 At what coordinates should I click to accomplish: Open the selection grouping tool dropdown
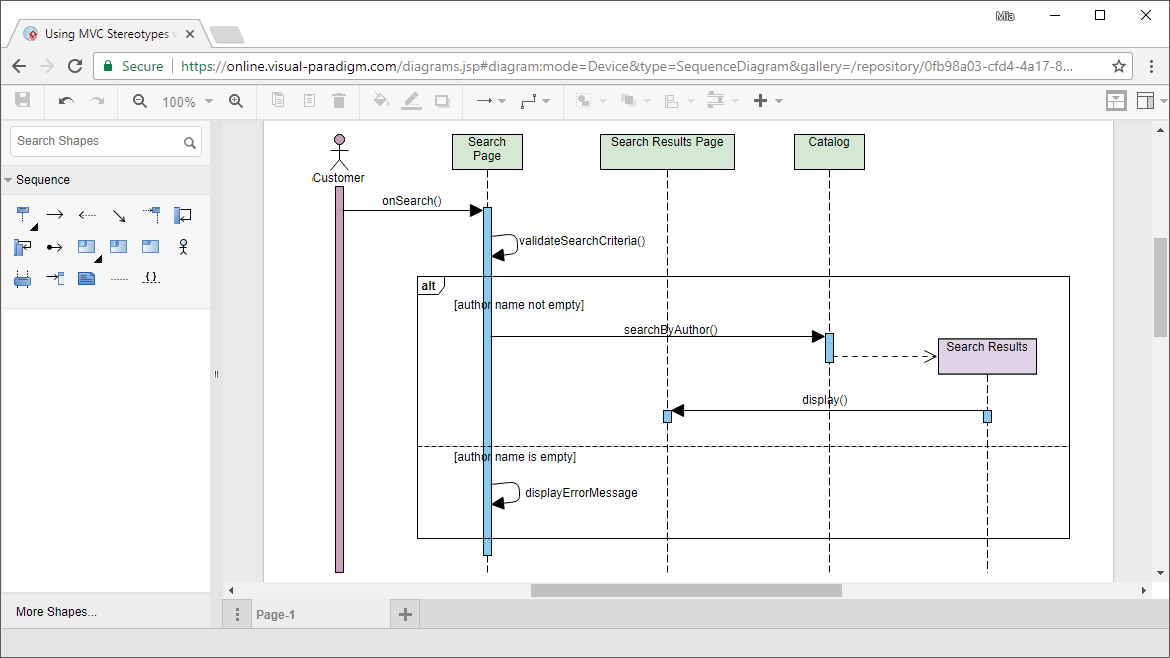tap(590, 101)
